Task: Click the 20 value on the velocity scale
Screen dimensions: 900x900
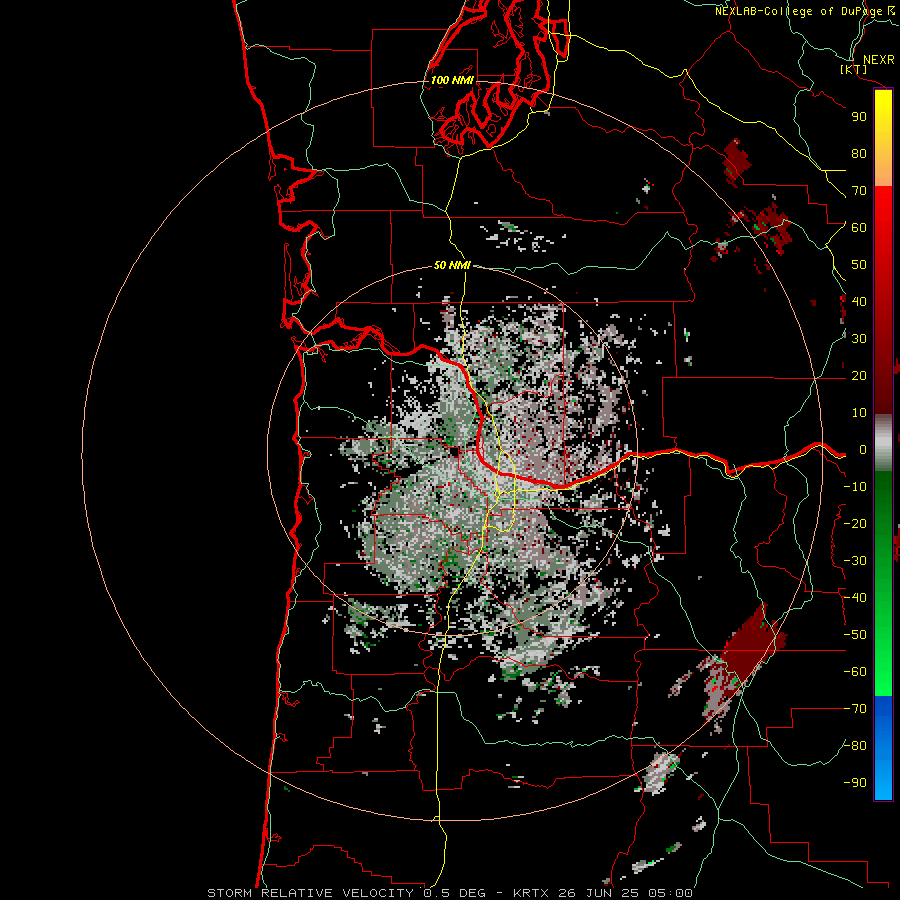Action: click(x=859, y=376)
